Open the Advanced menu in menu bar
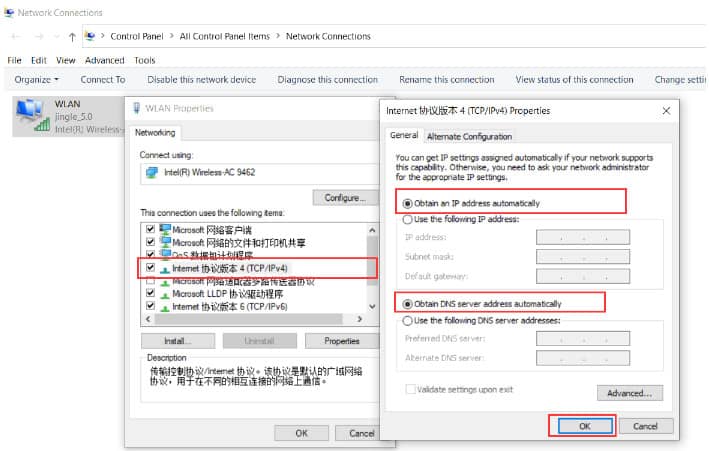709x451 pixels. (x=104, y=60)
